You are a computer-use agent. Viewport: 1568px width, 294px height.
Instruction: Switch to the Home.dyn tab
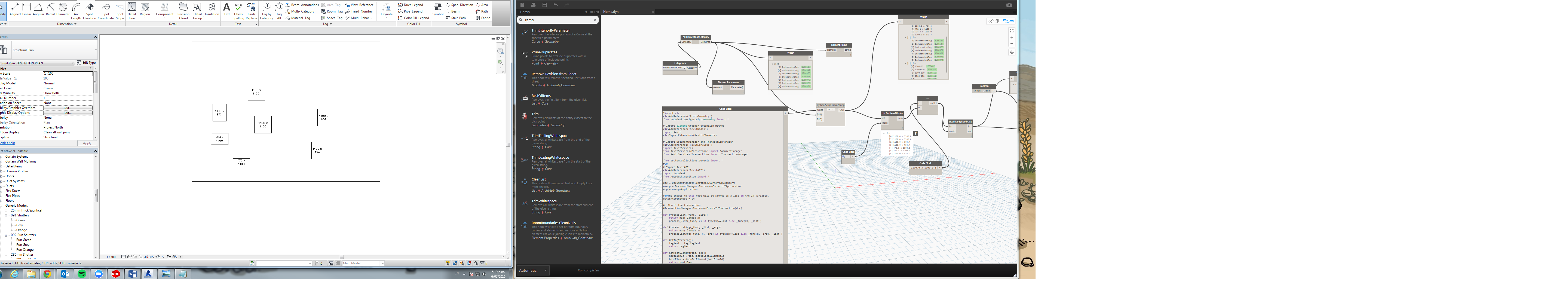pos(611,11)
